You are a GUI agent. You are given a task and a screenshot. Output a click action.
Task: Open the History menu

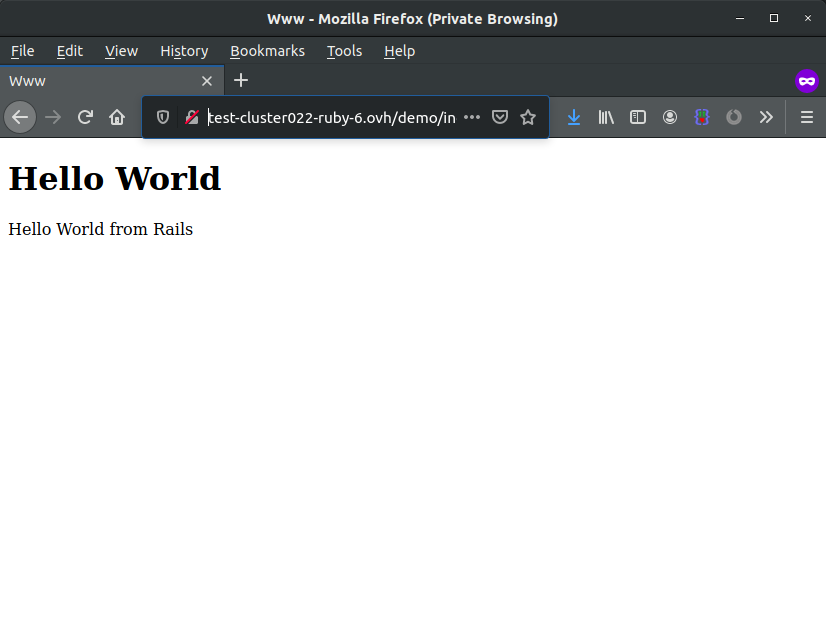[184, 51]
